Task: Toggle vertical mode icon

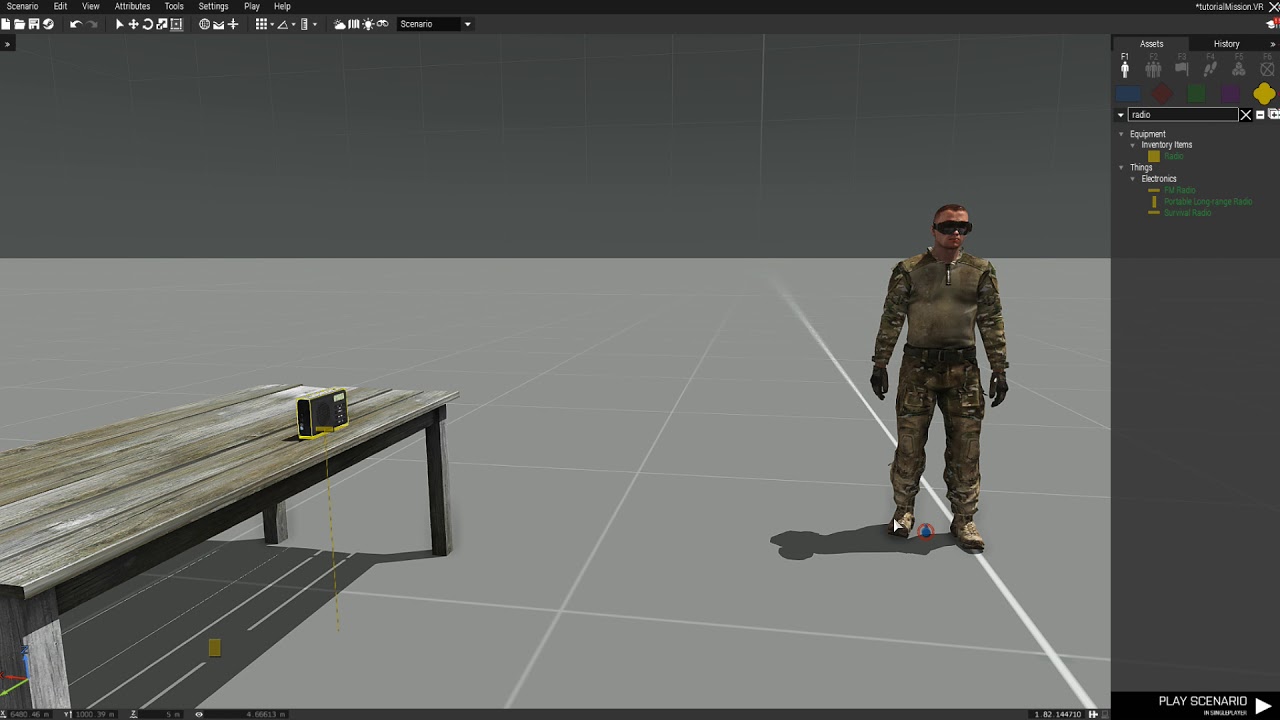Action: point(233,24)
